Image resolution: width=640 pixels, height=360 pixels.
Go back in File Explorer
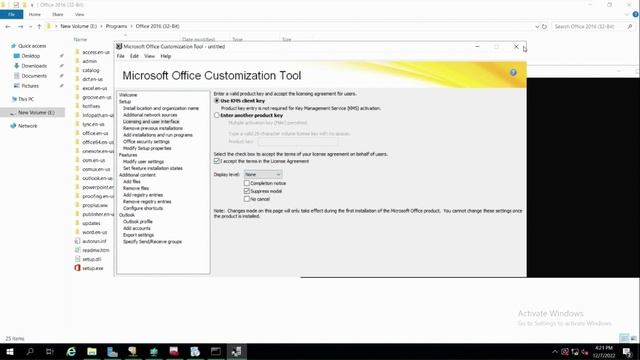(8, 27)
